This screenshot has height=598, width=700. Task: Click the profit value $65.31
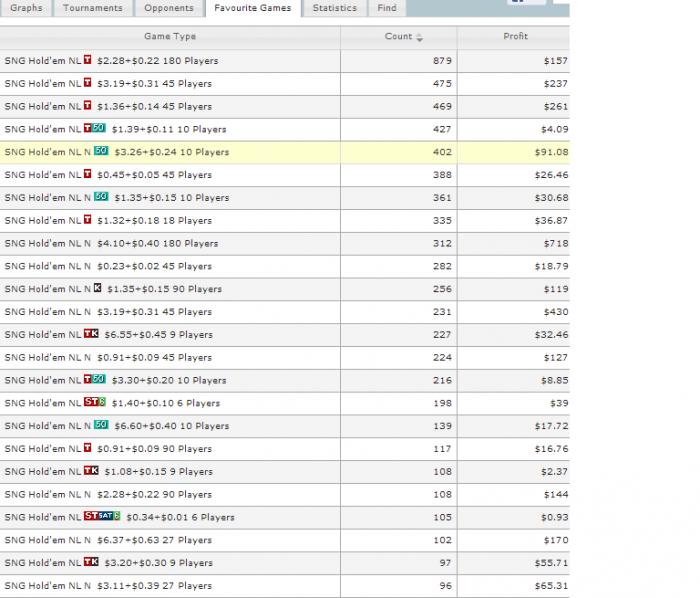pyautogui.click(x=551, y=586)
